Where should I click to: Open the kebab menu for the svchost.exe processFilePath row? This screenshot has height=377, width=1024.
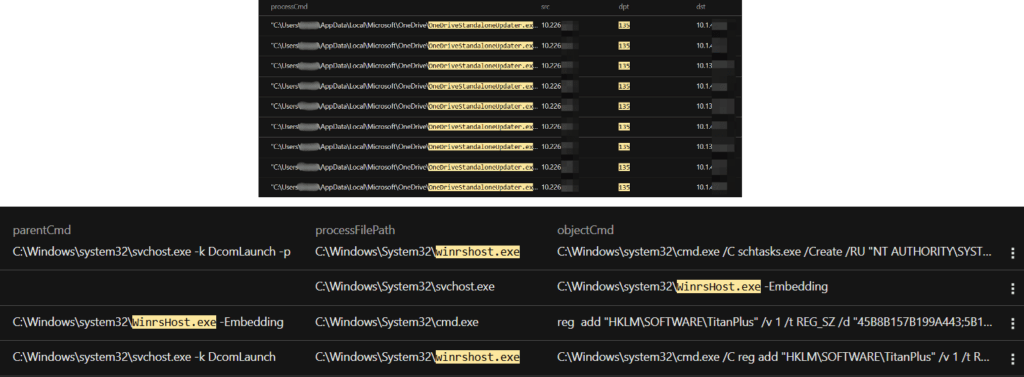coord(1013,287)
